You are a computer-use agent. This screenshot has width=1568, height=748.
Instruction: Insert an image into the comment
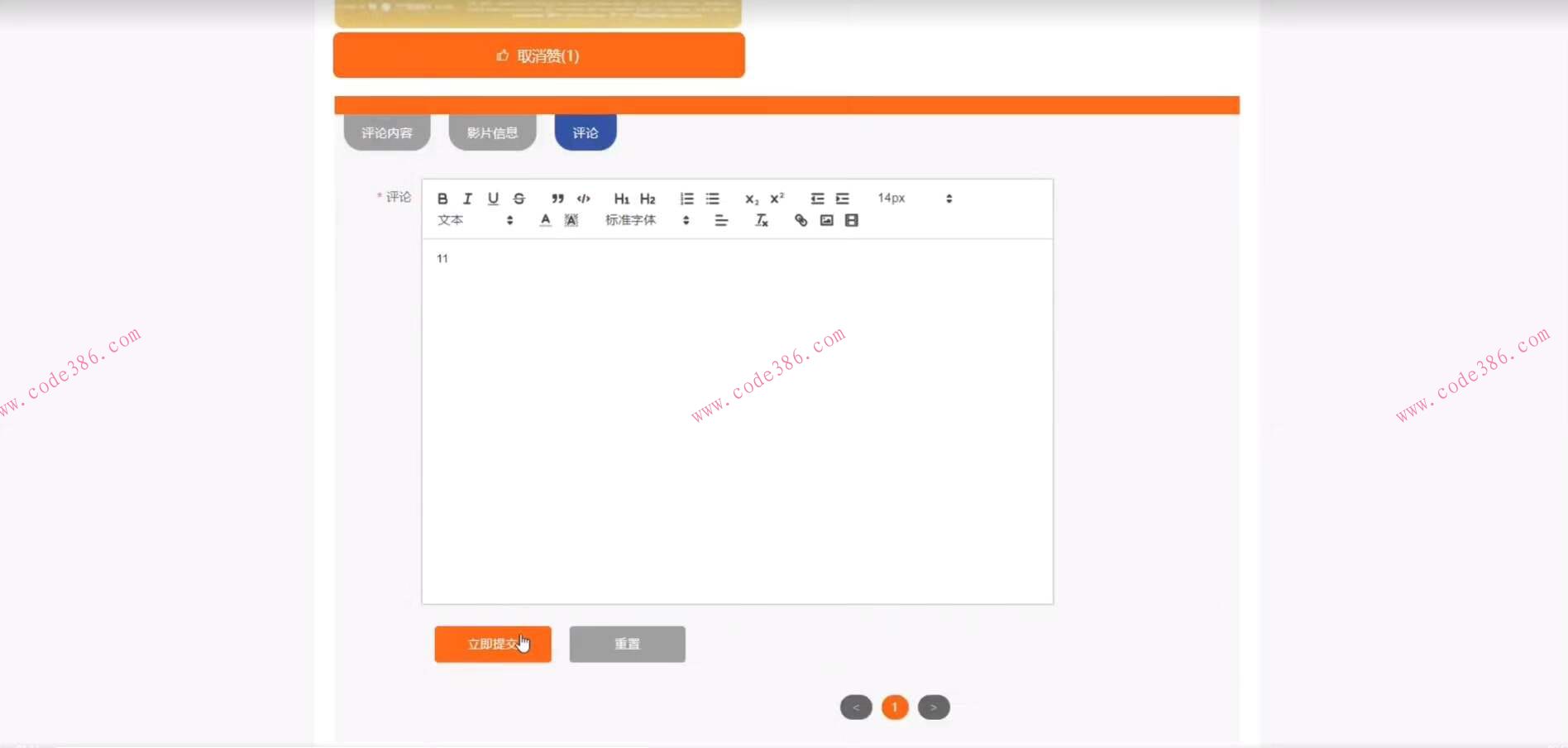pos(826,220)
